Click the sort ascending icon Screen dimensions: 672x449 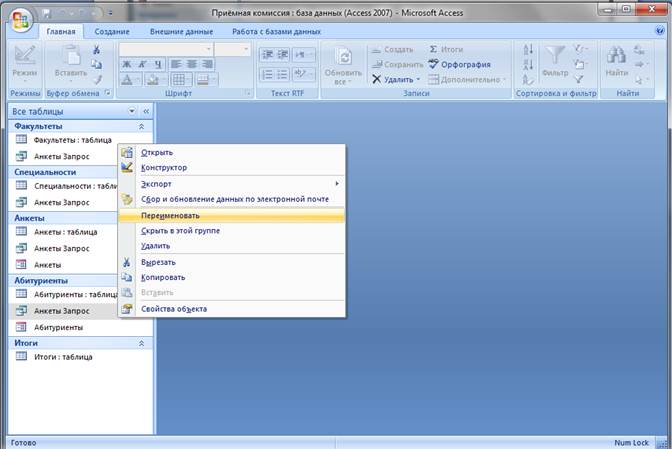point(528,50)
